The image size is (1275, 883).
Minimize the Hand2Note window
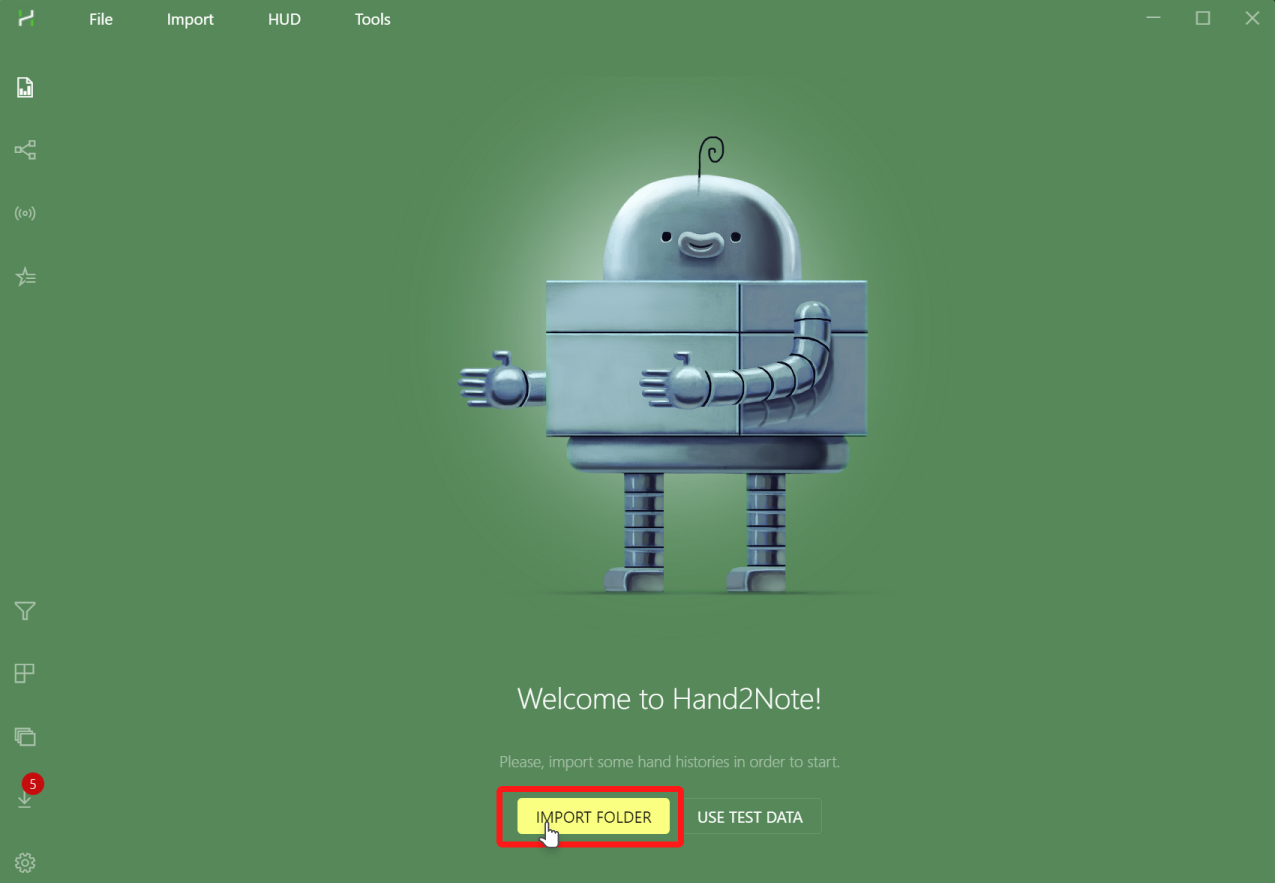pyautogui.click(x=1154, y=18)
